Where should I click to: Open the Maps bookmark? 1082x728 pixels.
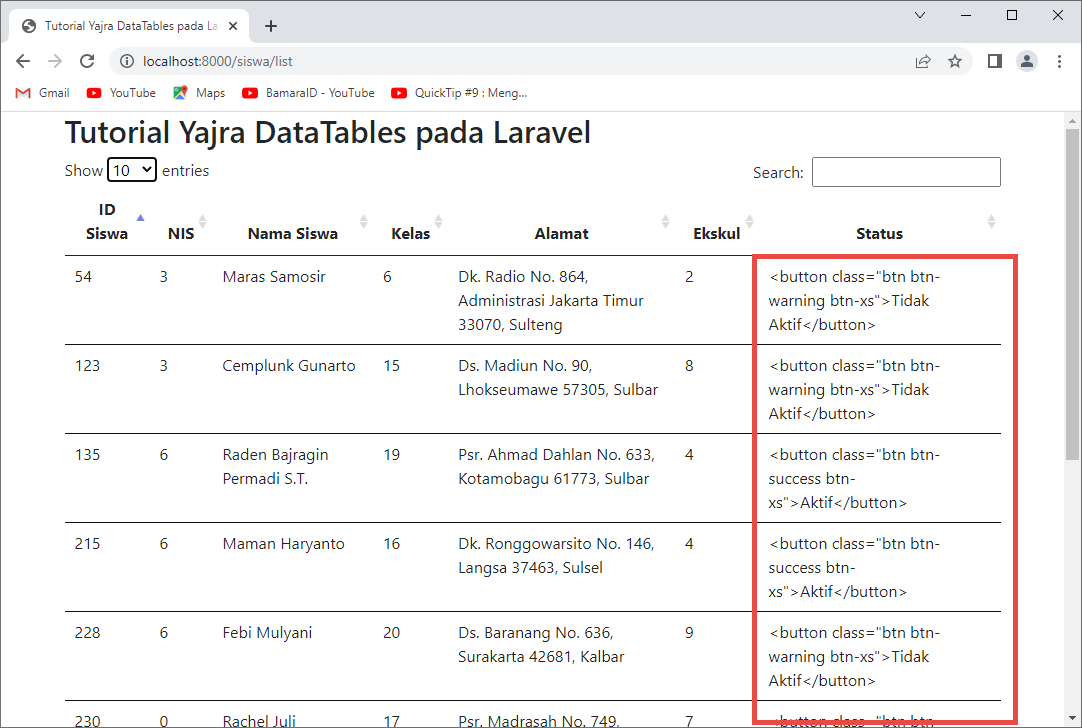click(x=199, y=93)
